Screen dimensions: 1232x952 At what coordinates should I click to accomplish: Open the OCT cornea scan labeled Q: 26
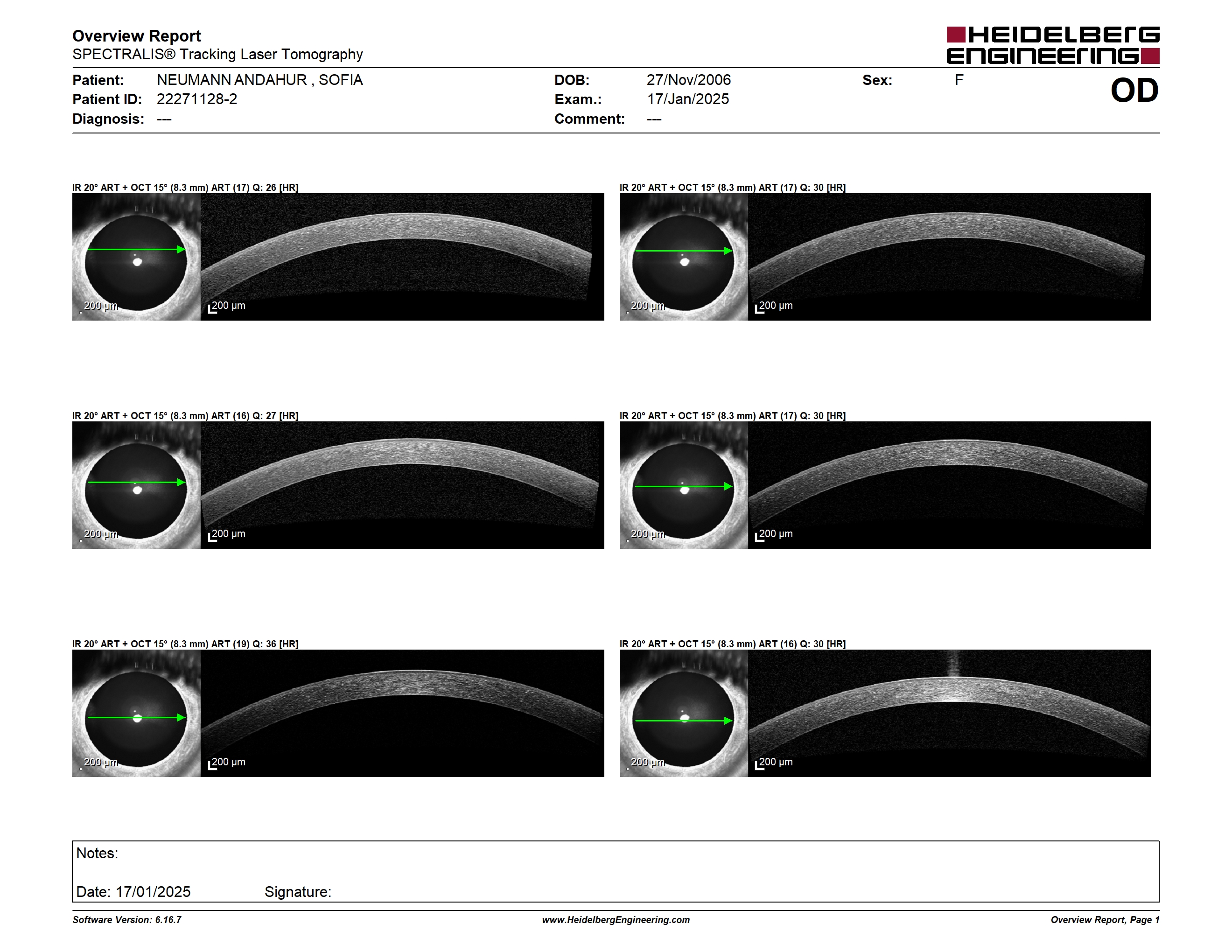(x=402, y=257)
